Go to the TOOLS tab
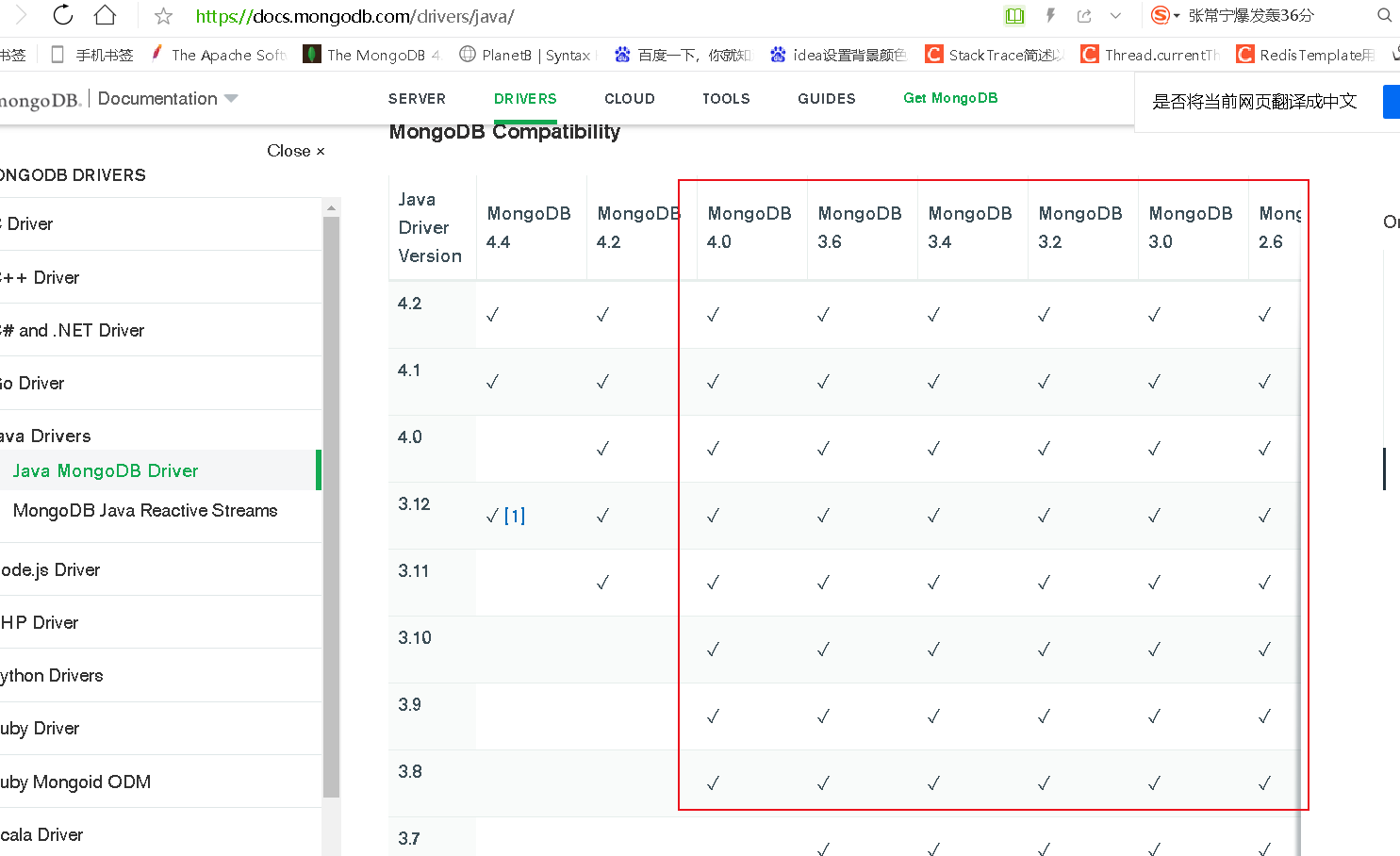Viewport: 1400px width, 856px height. tap(726, 98)
